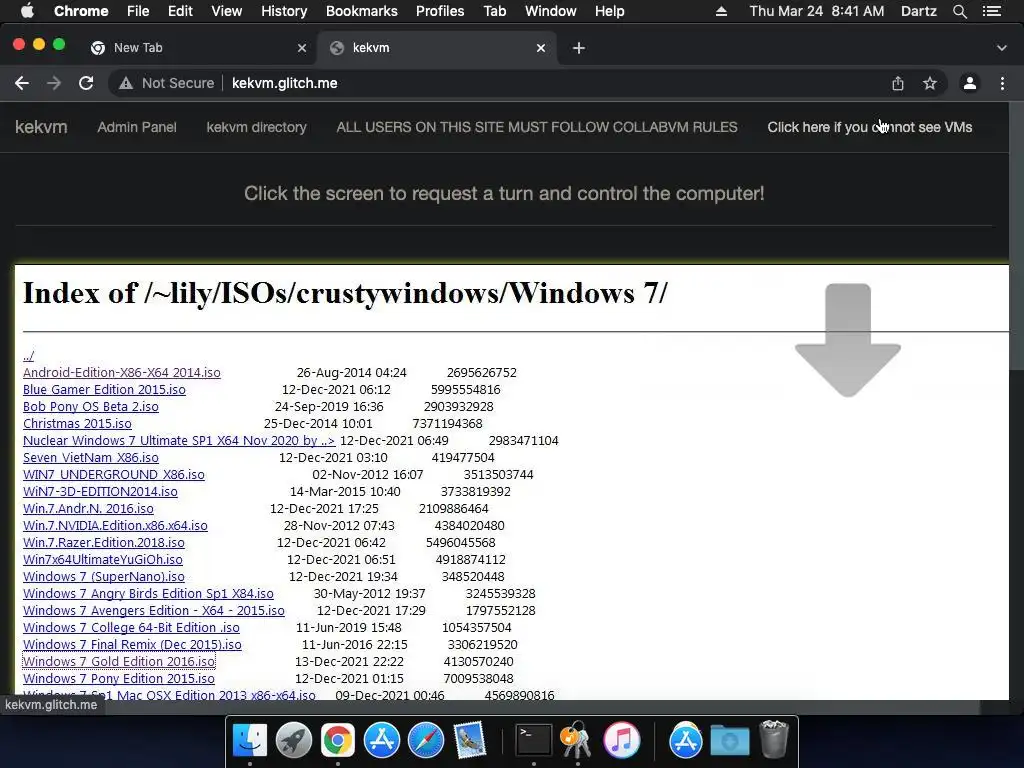
Task: Open the Edit menu
Action: coord(180,11)
